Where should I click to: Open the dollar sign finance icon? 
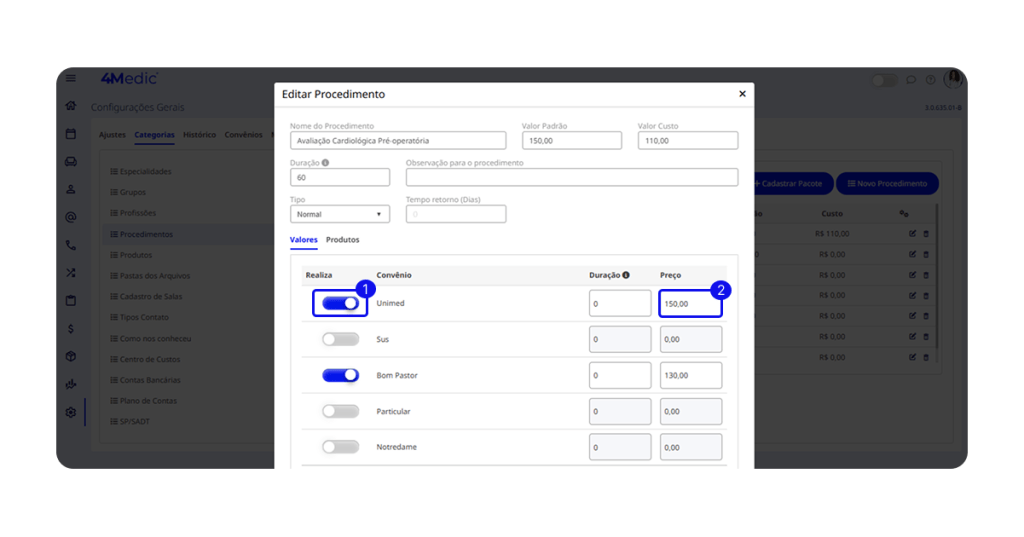click(x=71, y=328)
